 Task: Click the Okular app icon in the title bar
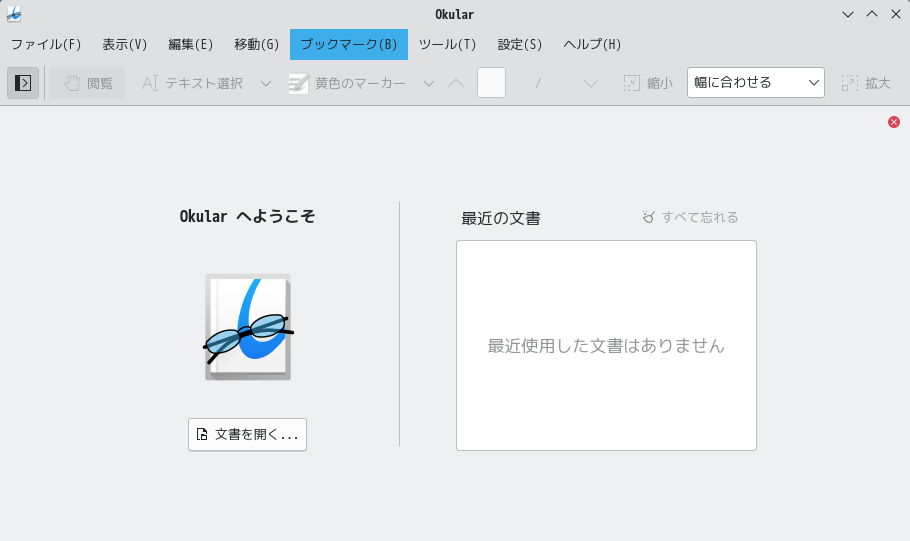14,15
